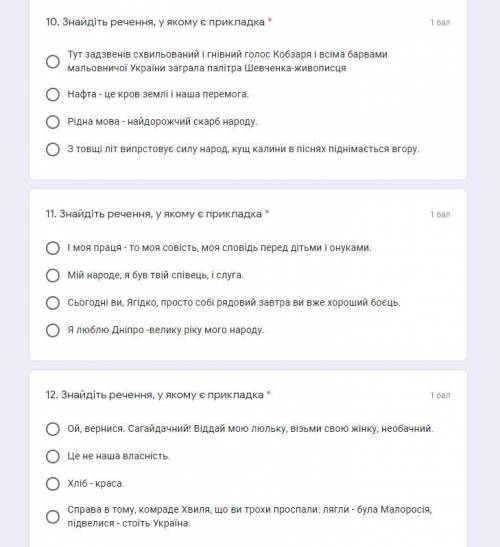The height and width of the screenshot is (547, 500).
Task: Click the '1 бал' label of question 12
Action: coord(440,395)
